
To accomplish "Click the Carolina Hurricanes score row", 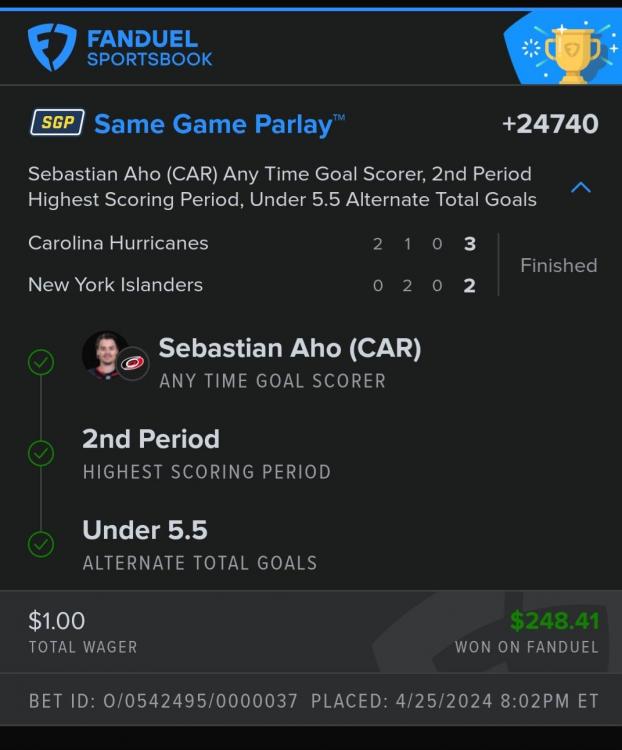I will click(x=252, y=243).
